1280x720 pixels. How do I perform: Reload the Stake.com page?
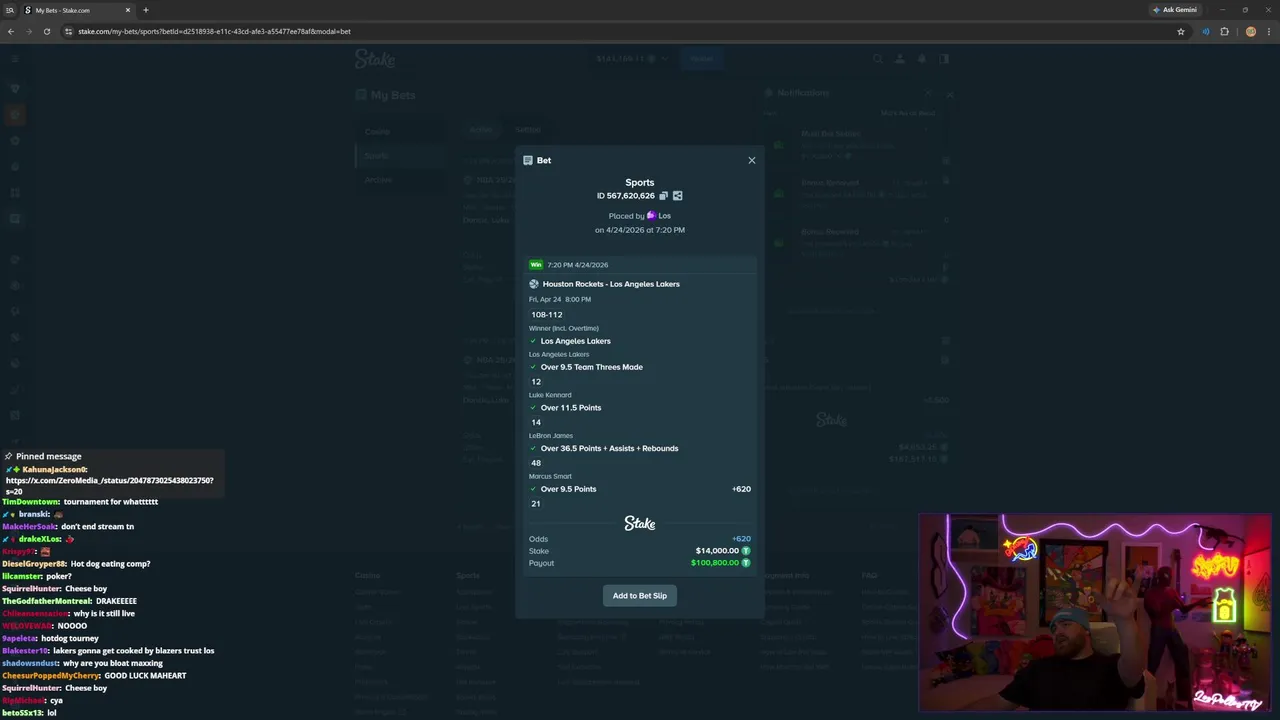[46, 31]
